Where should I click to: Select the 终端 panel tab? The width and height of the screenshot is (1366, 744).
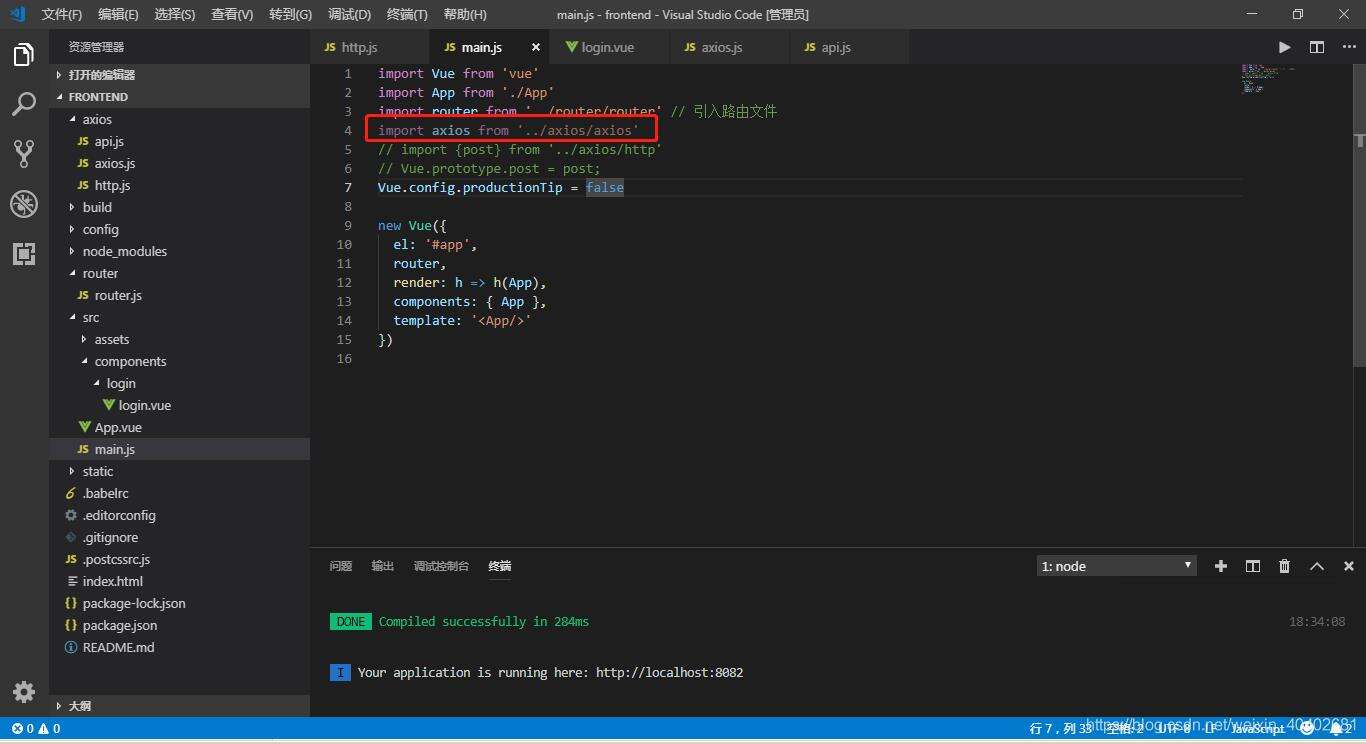tap(500, 566)
